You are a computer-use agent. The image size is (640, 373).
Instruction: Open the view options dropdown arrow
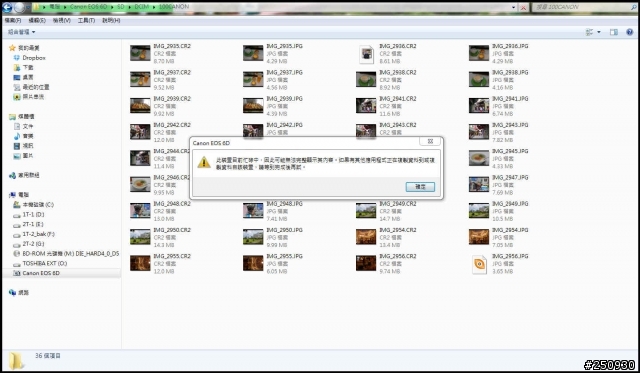tap(599, 32)
